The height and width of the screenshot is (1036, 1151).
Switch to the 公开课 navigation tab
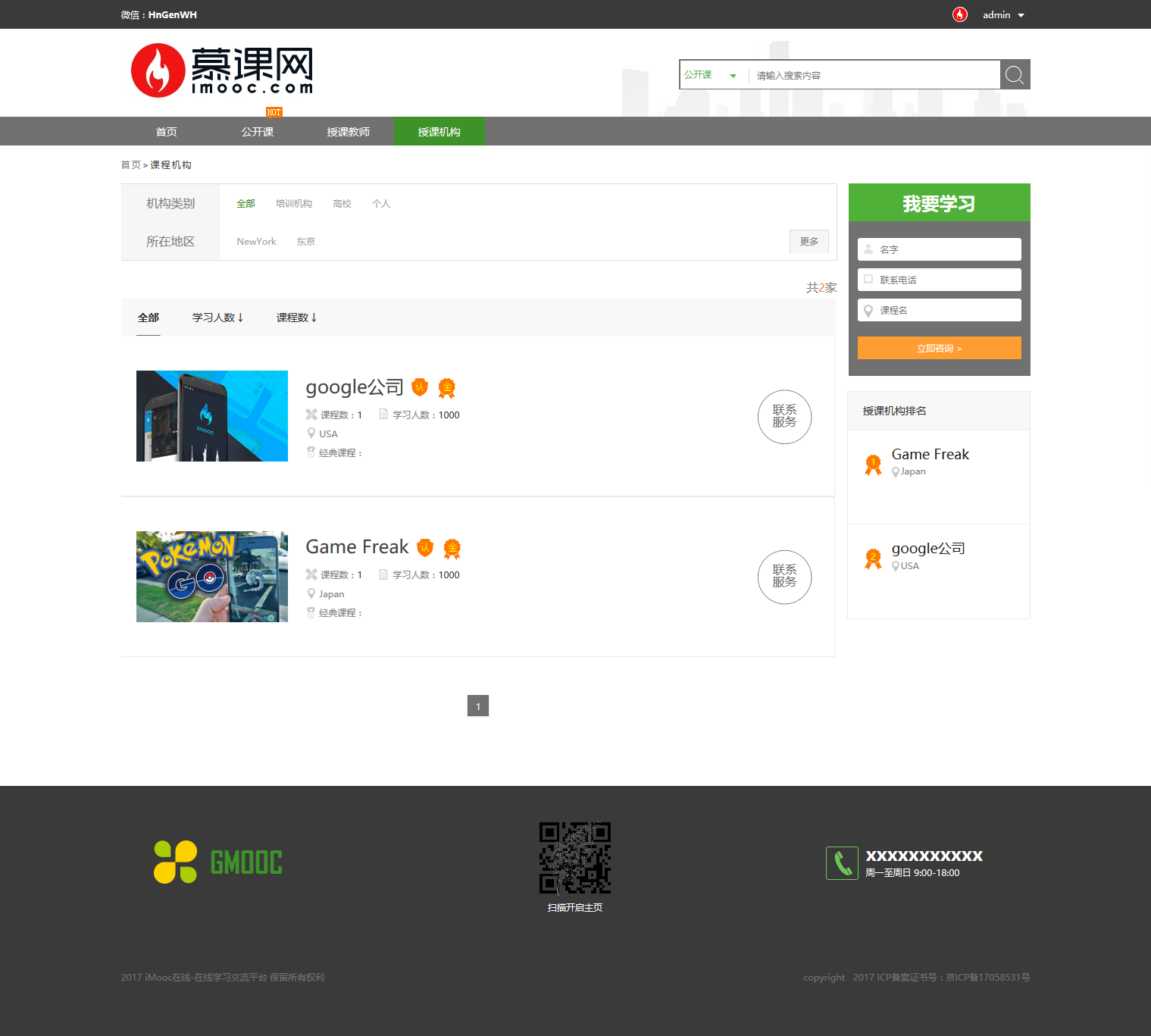(x=257, y=131)
